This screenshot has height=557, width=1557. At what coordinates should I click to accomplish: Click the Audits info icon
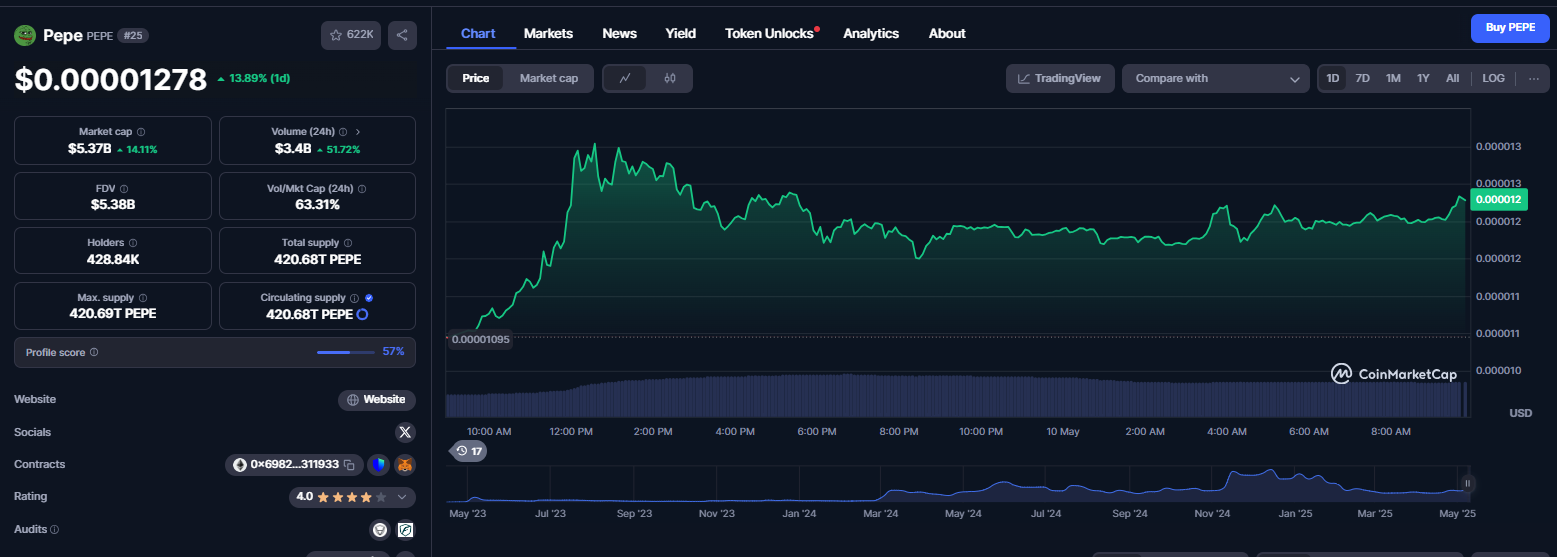(x=55, y=530)
